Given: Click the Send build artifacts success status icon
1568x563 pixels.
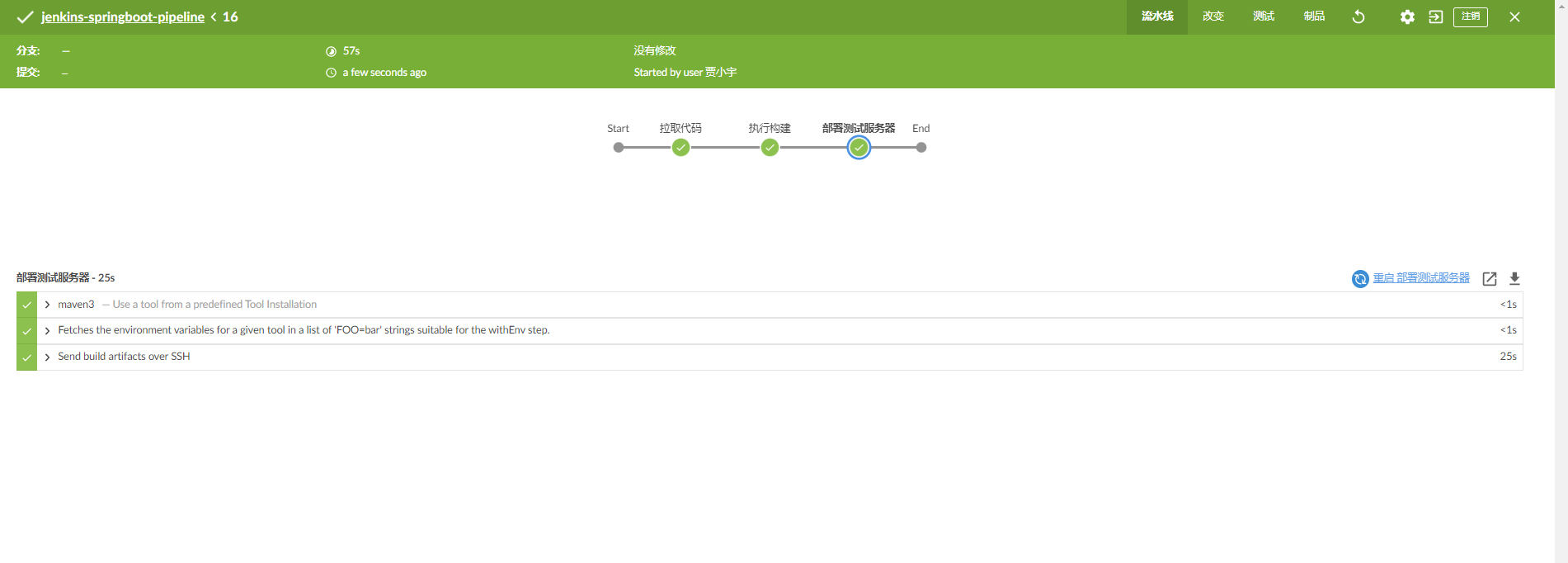Looking at the screenshot, I should [26, 357].
